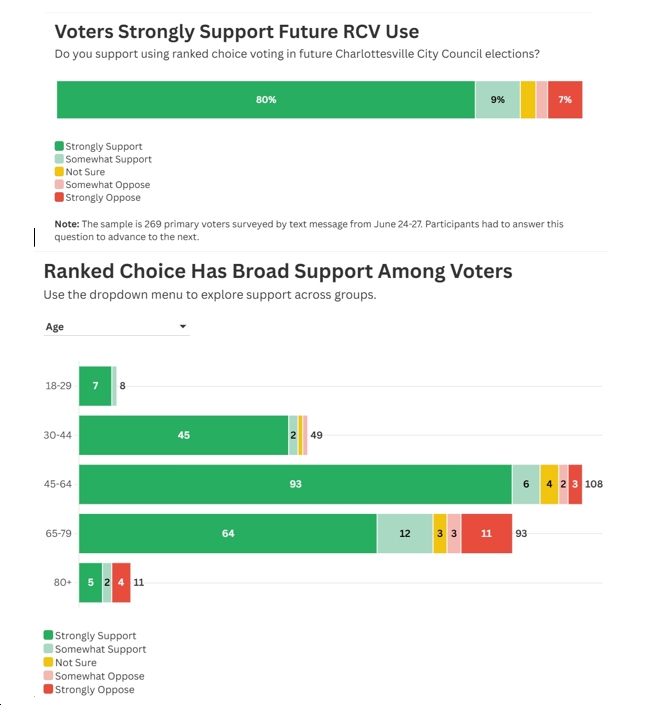Viewport: 646px width, 705px height.
Task: Click the 45-64 Somewhat Support segment showing 6
Action: pos(526,484)
